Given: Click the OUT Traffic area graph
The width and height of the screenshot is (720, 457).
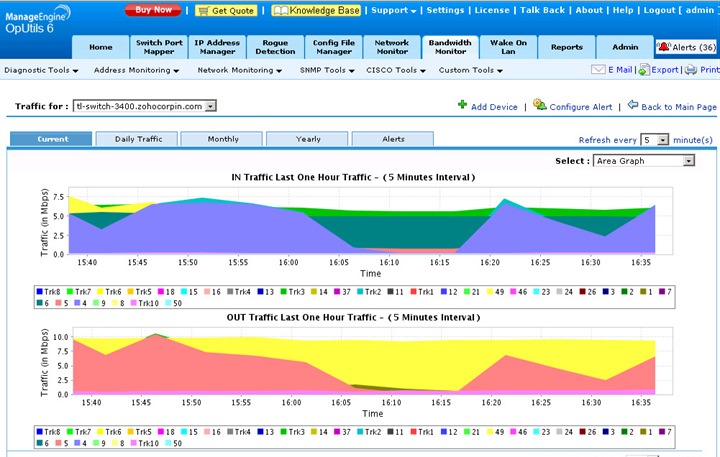Looking at the screenshot, I should click(x=372, y=361).
